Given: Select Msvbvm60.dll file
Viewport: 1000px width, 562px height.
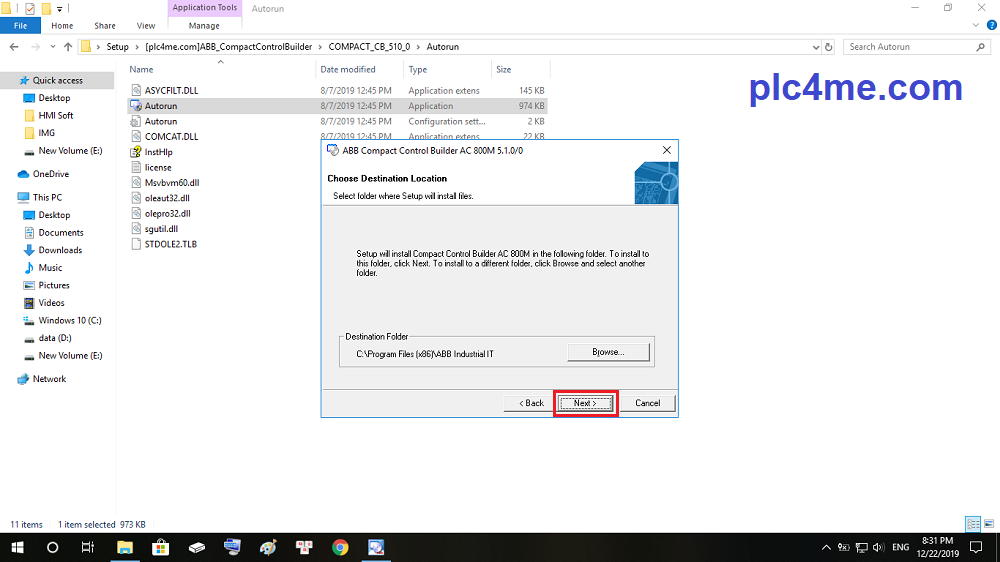Looking at the screenshot, I should pos(172,182).
